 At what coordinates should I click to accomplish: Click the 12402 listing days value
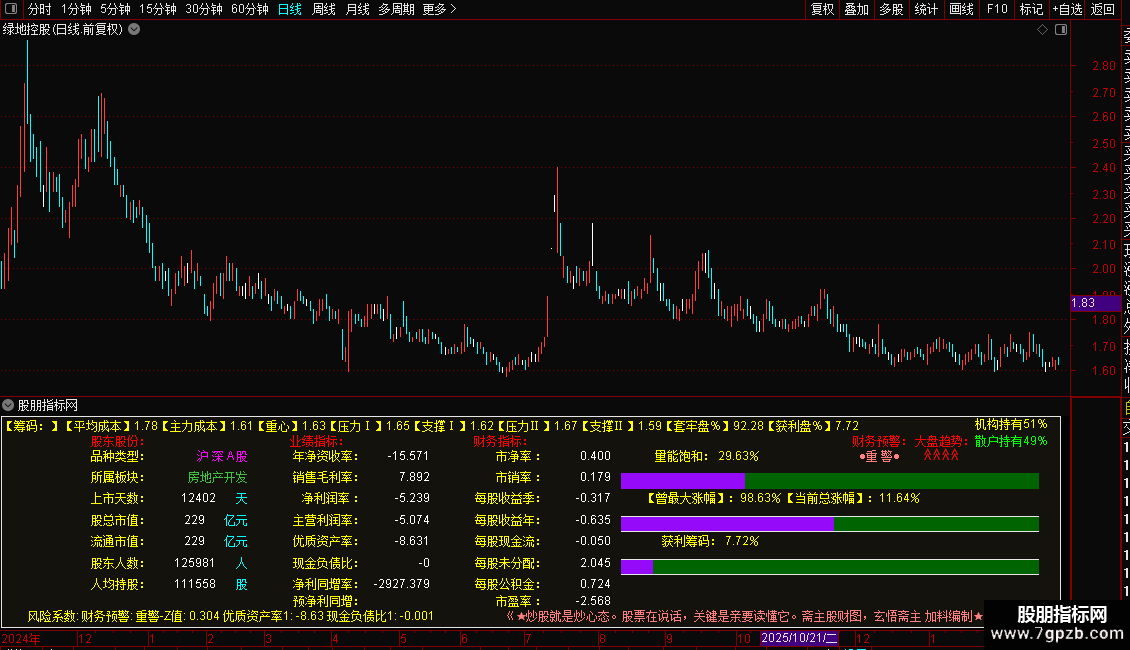tap(198, 499)
